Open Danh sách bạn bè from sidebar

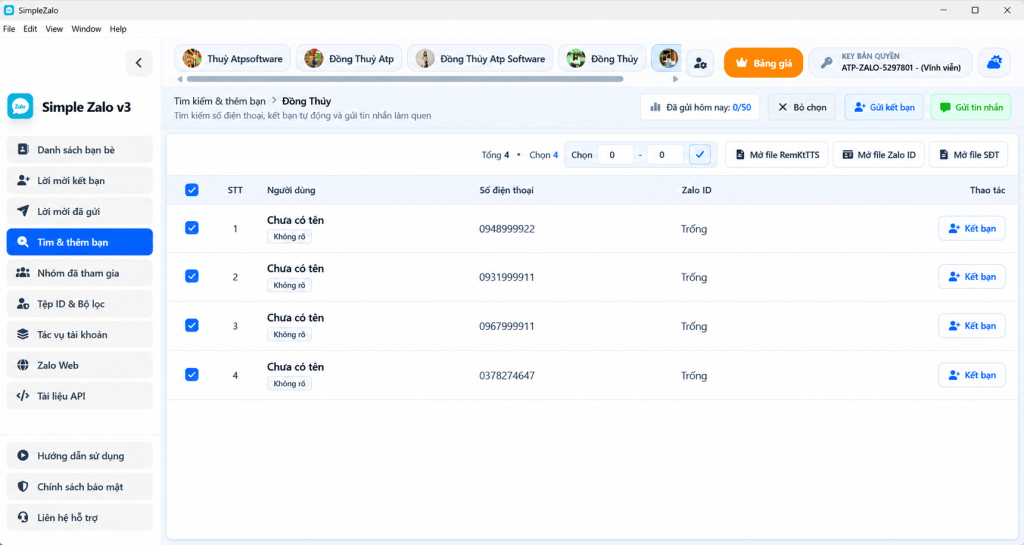(80, 149)
